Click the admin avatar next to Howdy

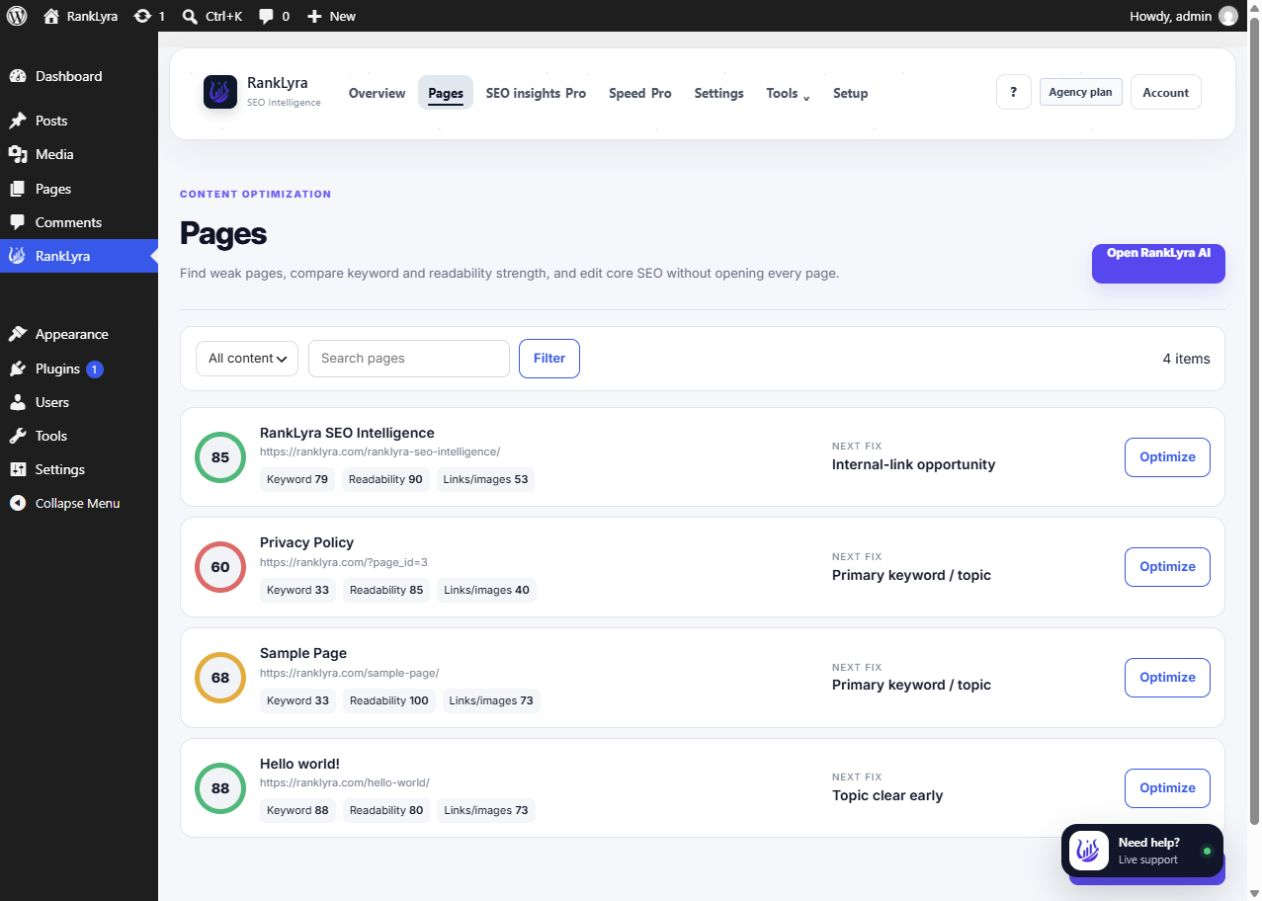[x=1228, y=16]
